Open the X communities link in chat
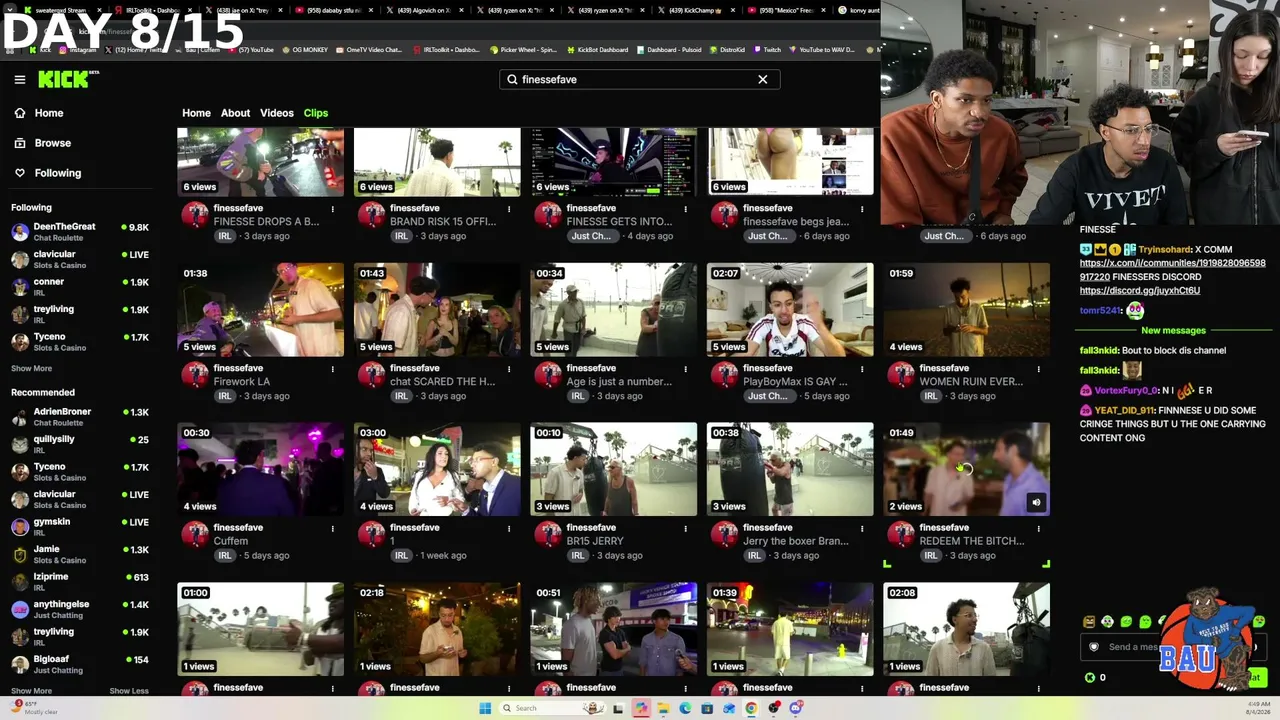Image resolution: width=1280 pixels, height=720 pixels. click(x=1173, y=270)
